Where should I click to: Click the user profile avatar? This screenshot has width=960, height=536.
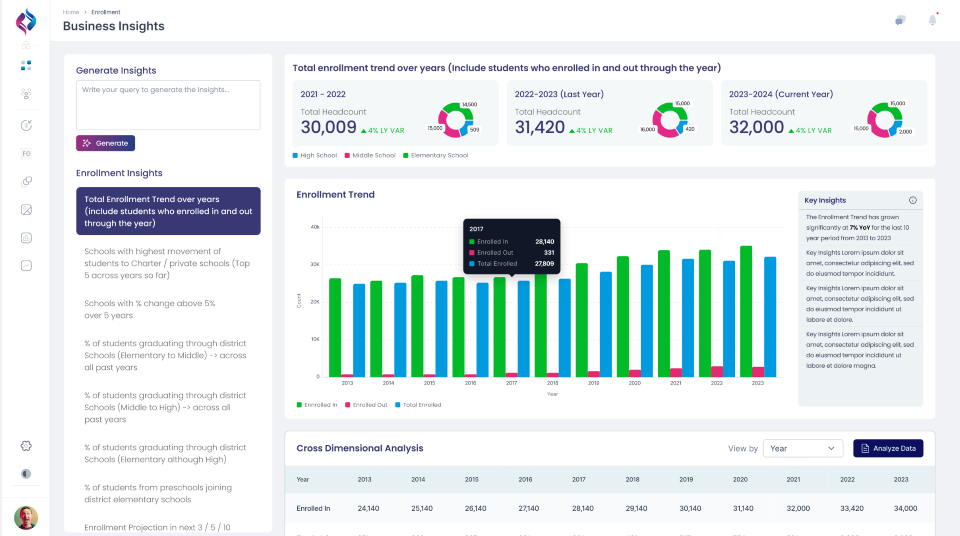coord(26,517)
